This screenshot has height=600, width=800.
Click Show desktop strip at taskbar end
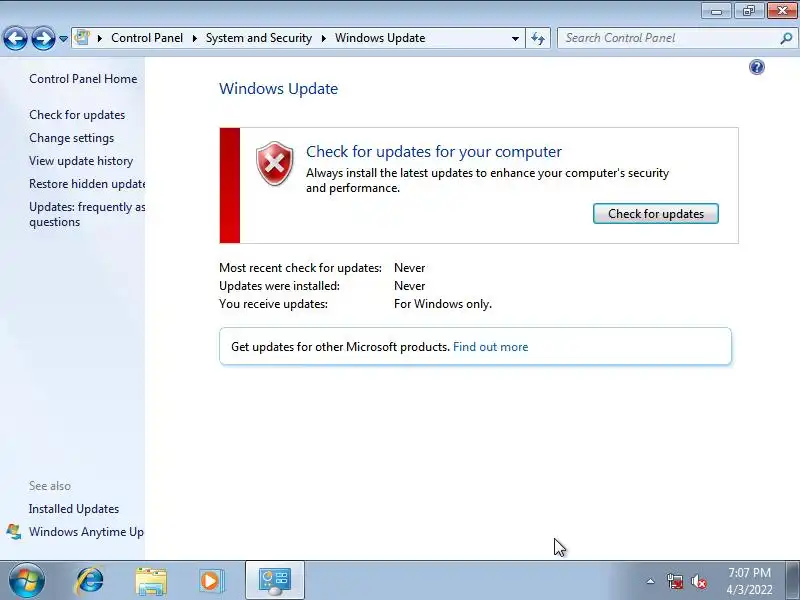(793, 581)
